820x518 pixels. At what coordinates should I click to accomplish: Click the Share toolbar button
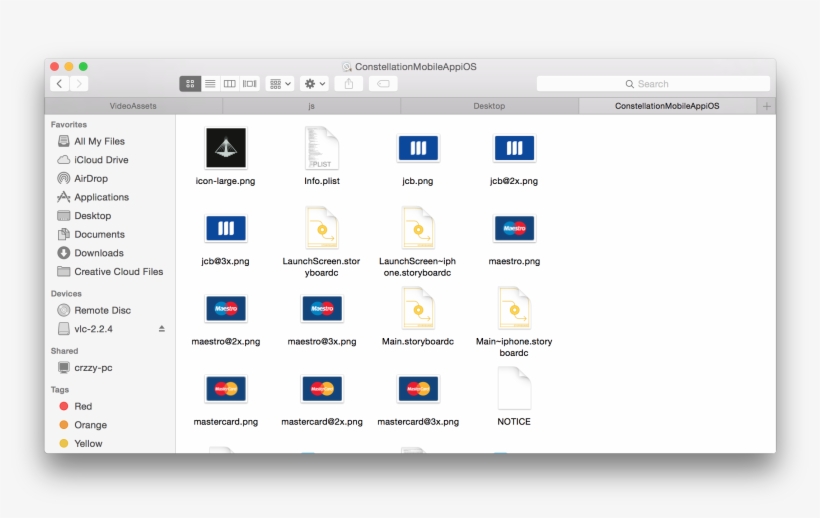[x=349, y=84]
